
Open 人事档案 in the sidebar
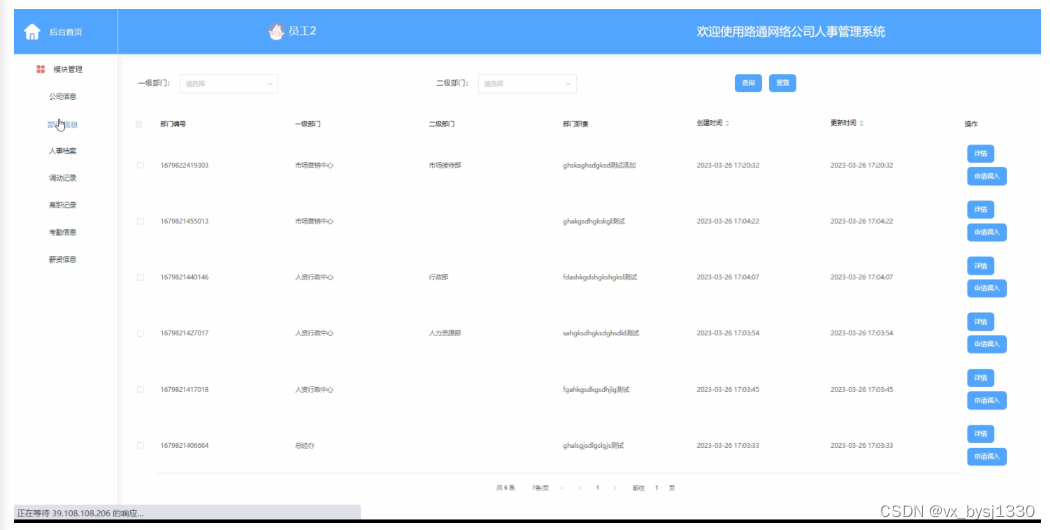tap(62, 151)
